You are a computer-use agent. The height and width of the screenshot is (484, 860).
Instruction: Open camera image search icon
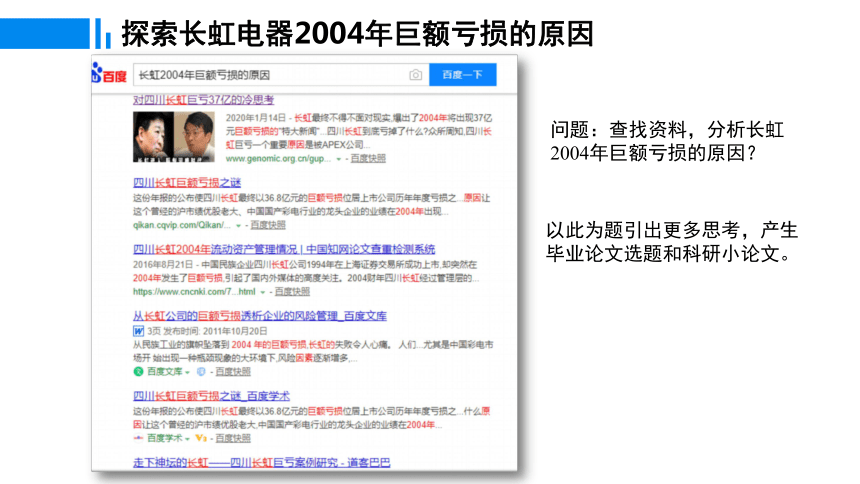tap(416, 75)
